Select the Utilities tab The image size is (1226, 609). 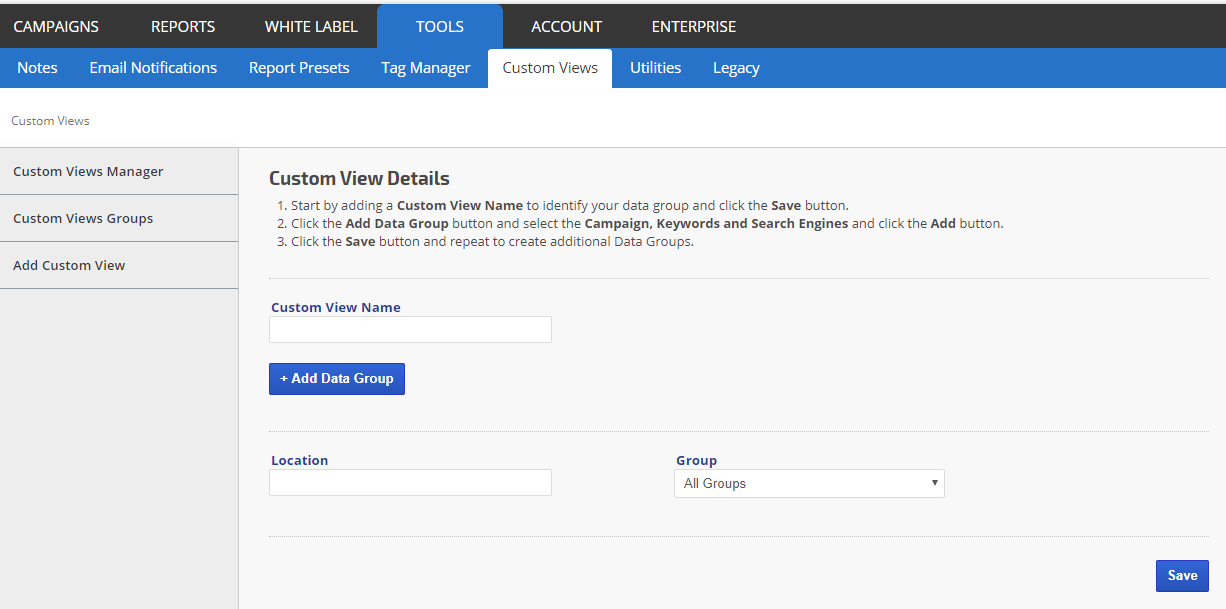click(655, 68)
